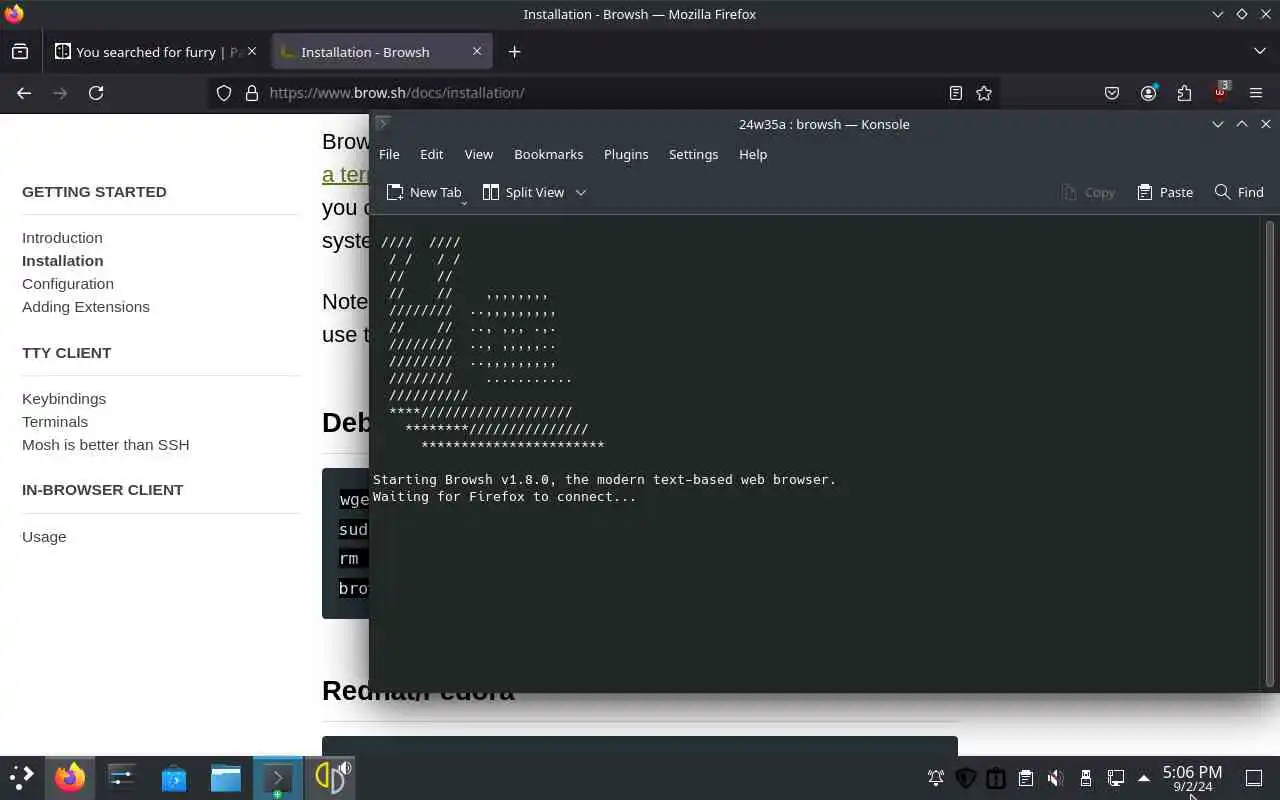Click Paste in Konsole toolbar
1280x800 pixels.
pos(1165,192)
